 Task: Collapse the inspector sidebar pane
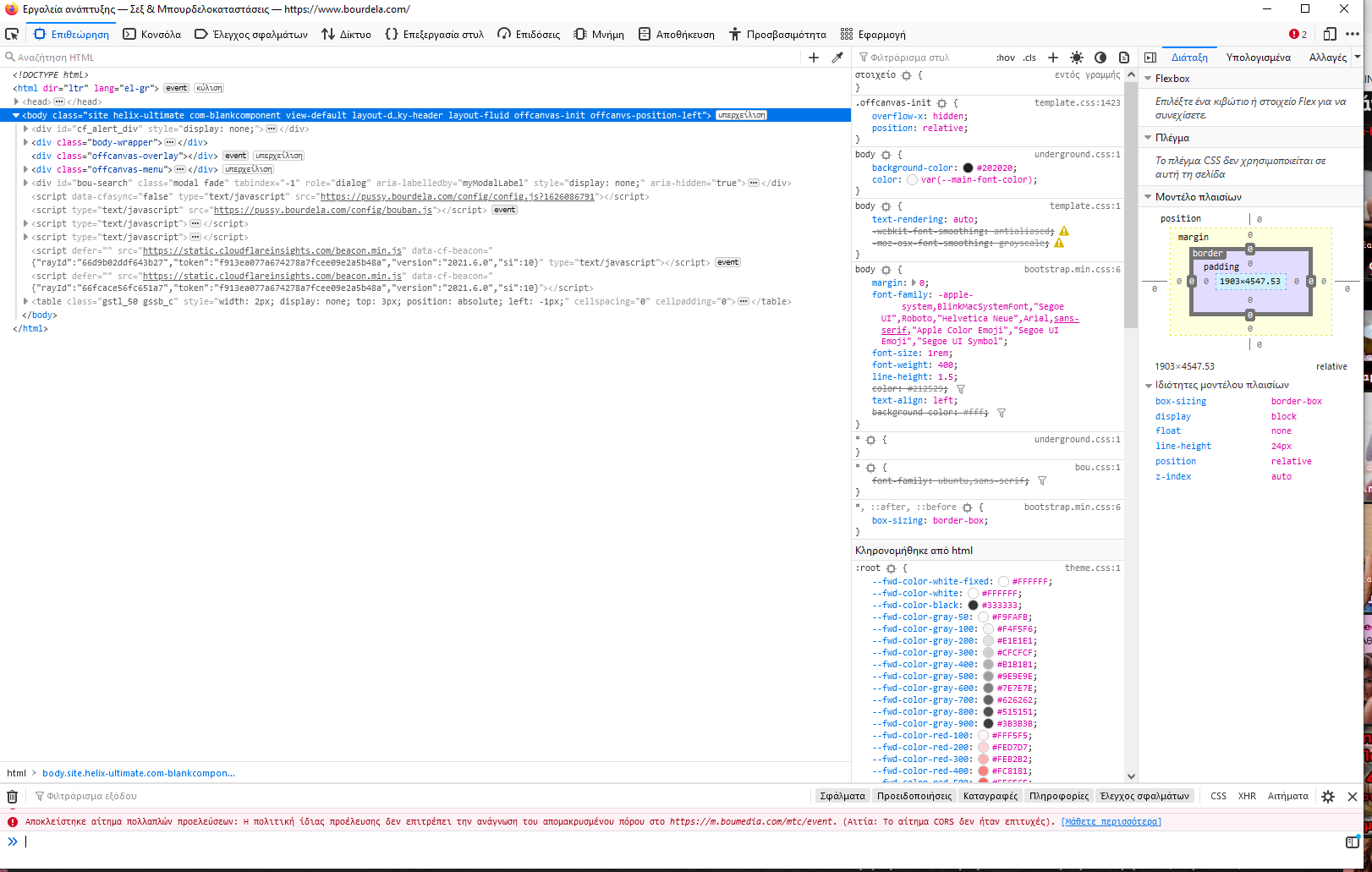click(1150, 58)
